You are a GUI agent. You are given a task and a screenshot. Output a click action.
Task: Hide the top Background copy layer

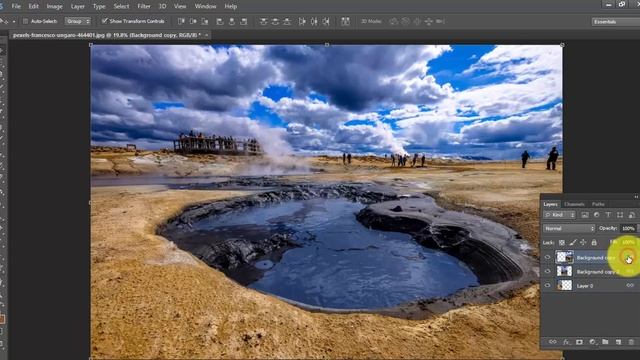coord(548,257)
